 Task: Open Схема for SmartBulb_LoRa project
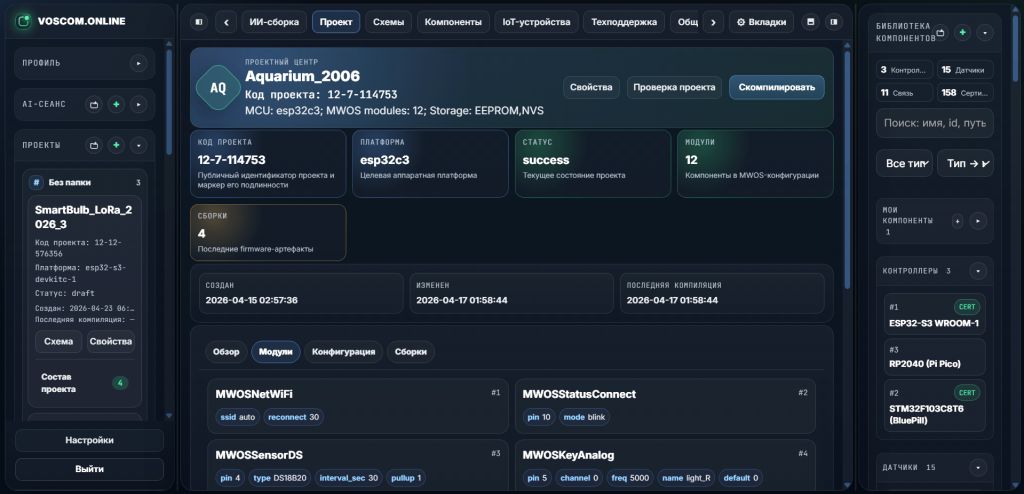pyautogui.click(x=59, y=341)
